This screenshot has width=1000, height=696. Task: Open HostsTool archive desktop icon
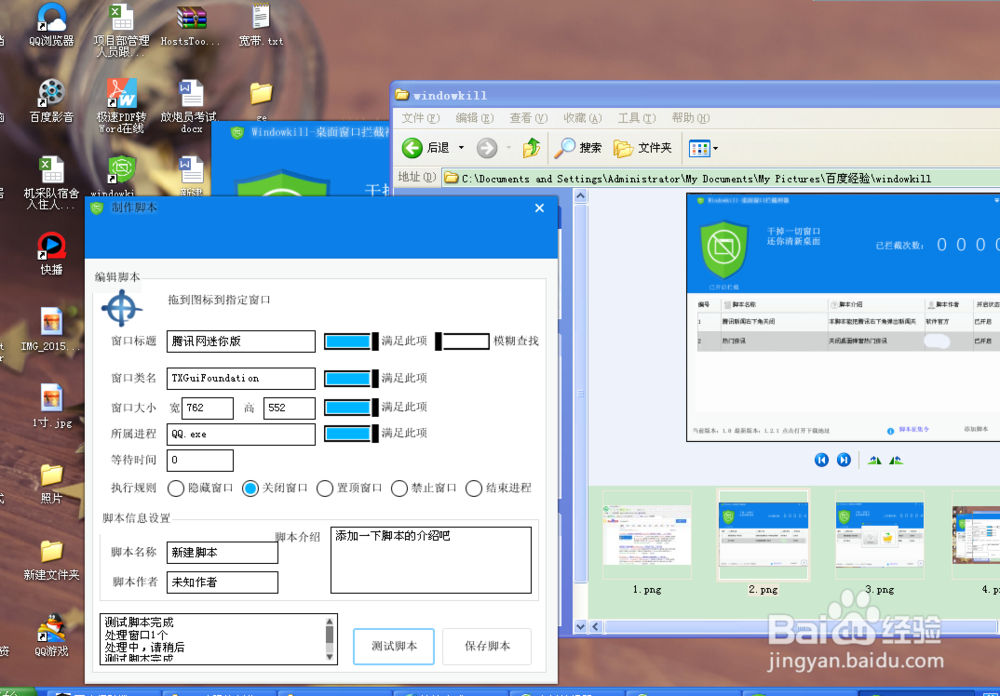(191, 25)
